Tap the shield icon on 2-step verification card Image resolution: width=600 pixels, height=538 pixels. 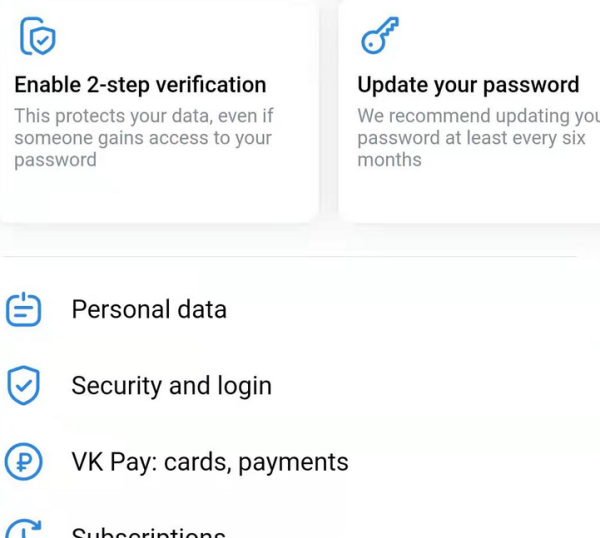38,36
